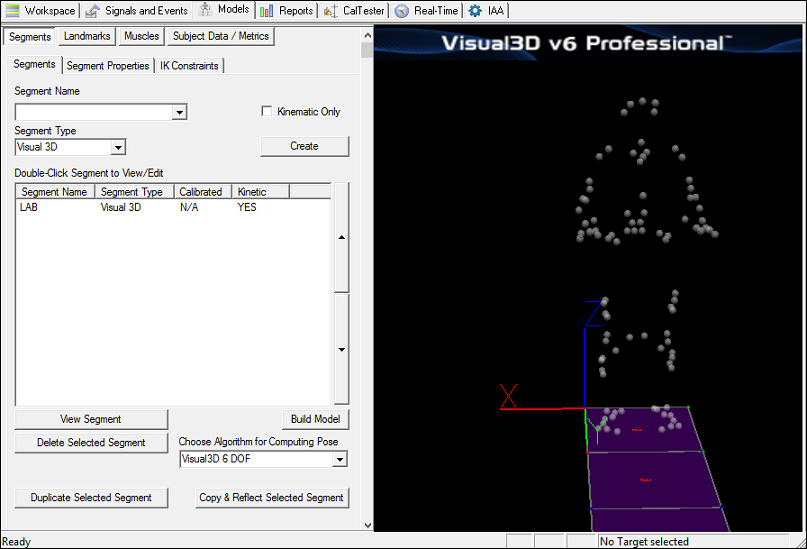
Task: Click the CalTester icon
Action: [x=330, y=10]
